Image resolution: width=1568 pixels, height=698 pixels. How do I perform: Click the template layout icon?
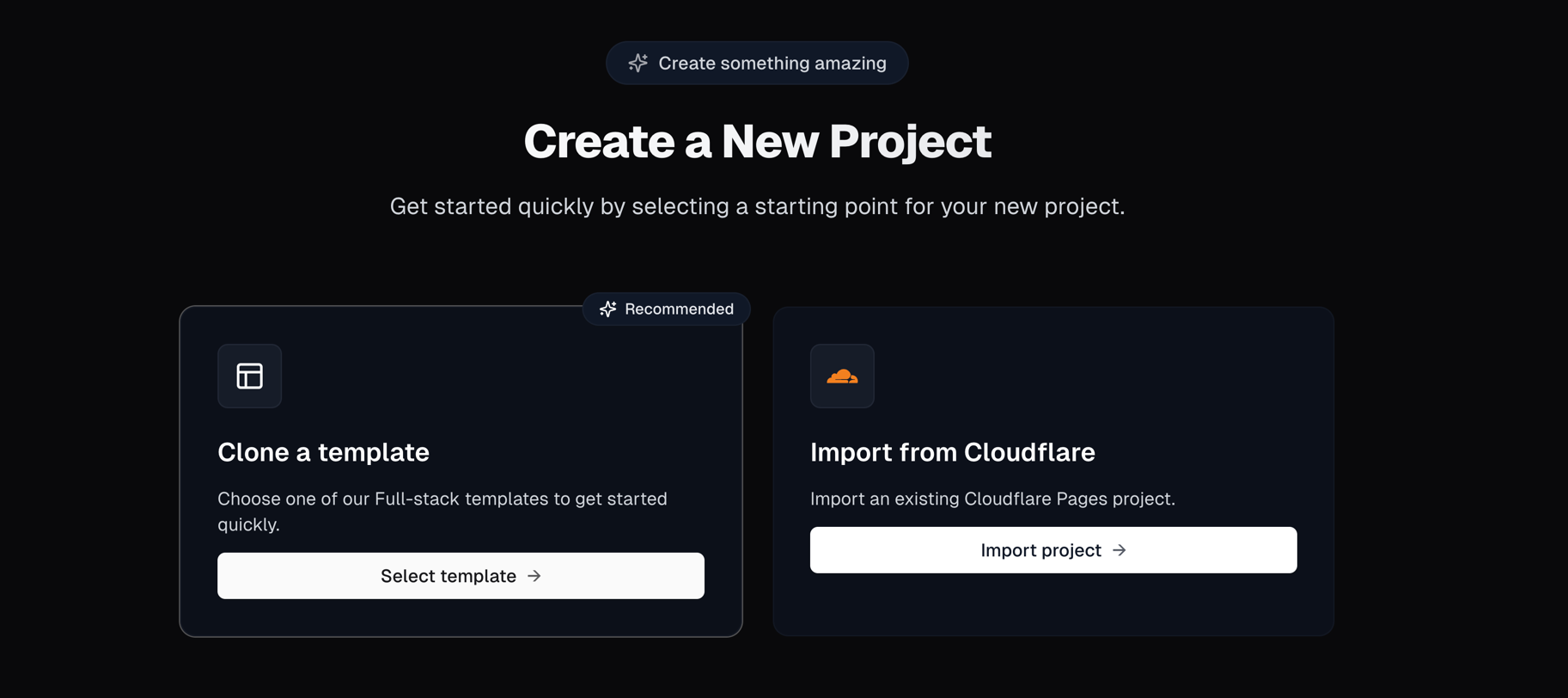[x=250, y=376]
